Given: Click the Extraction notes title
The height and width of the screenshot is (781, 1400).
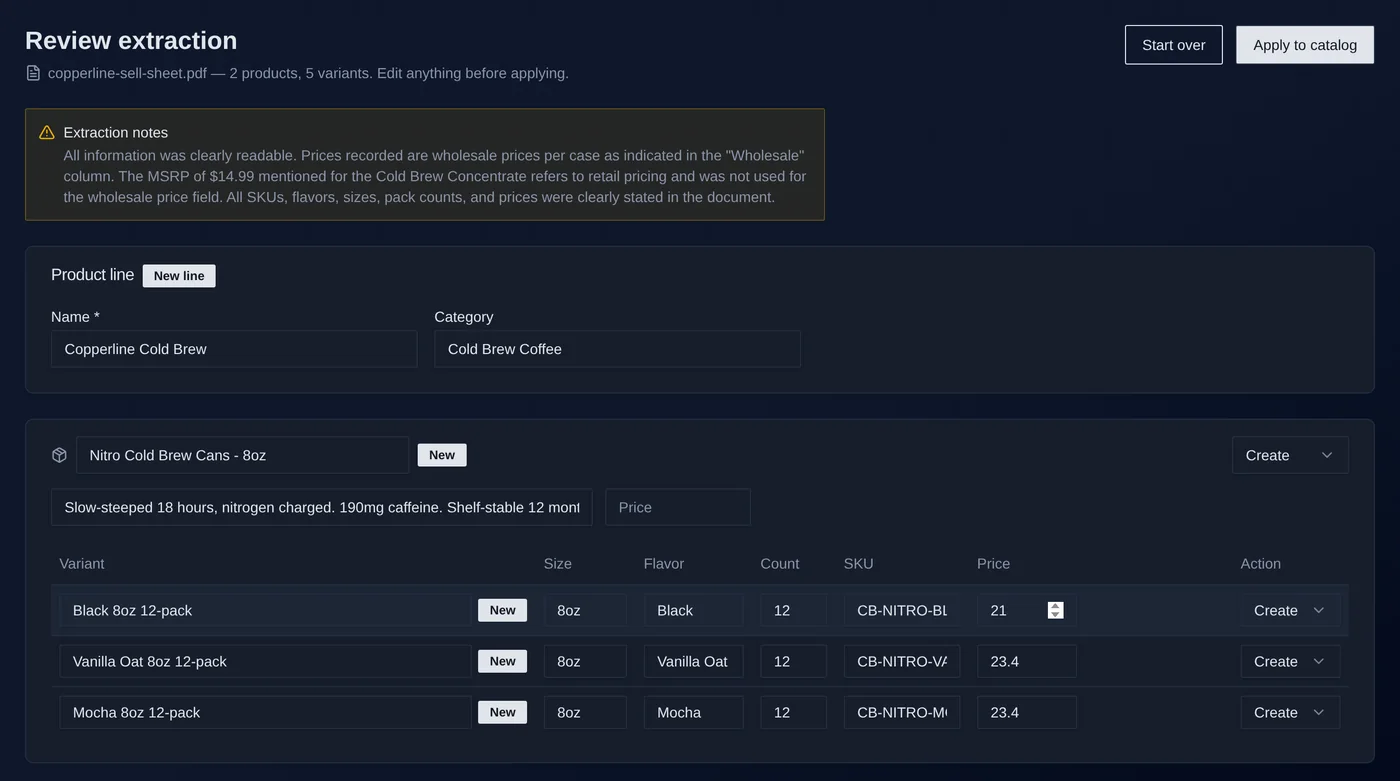Looking at the screenshot, I should tap(115, 132).
